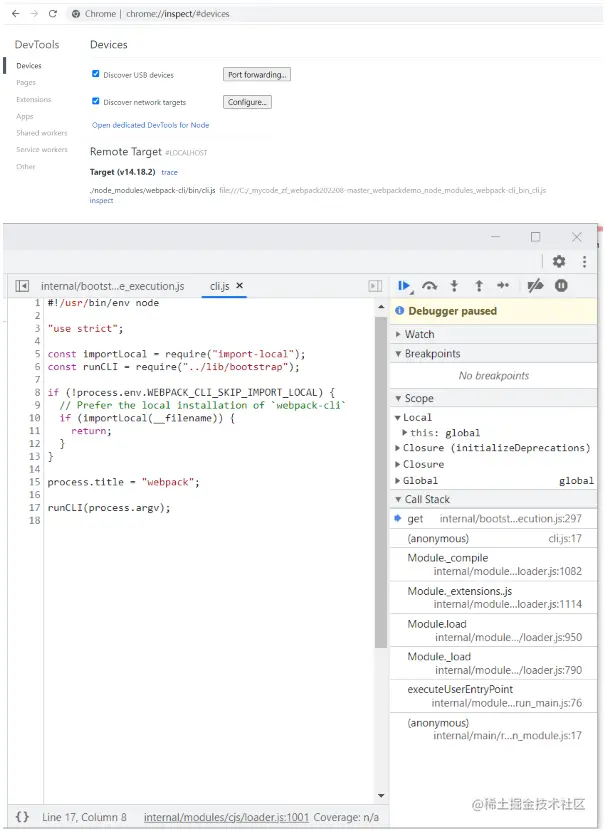Select the get call stack frame
The width and height of the screenshot is (605, 831).
click(494, 519)
